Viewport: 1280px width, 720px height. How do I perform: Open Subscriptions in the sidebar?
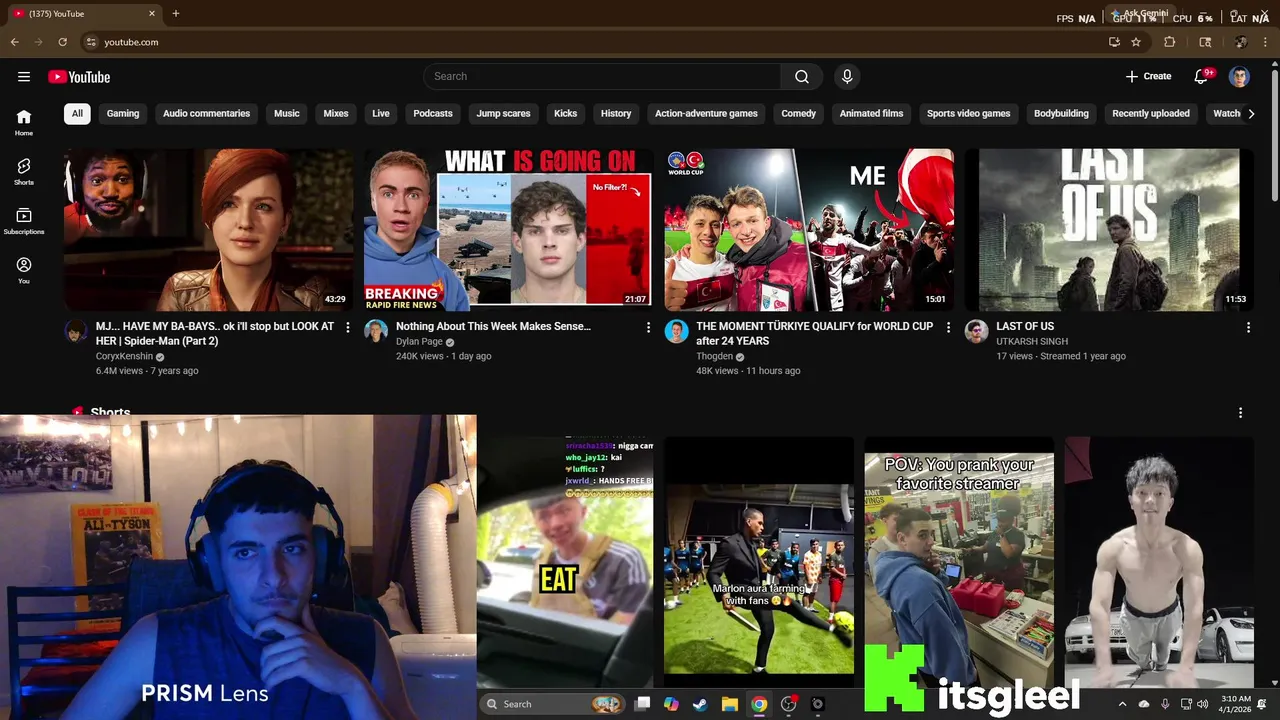[x=24, y=221]
